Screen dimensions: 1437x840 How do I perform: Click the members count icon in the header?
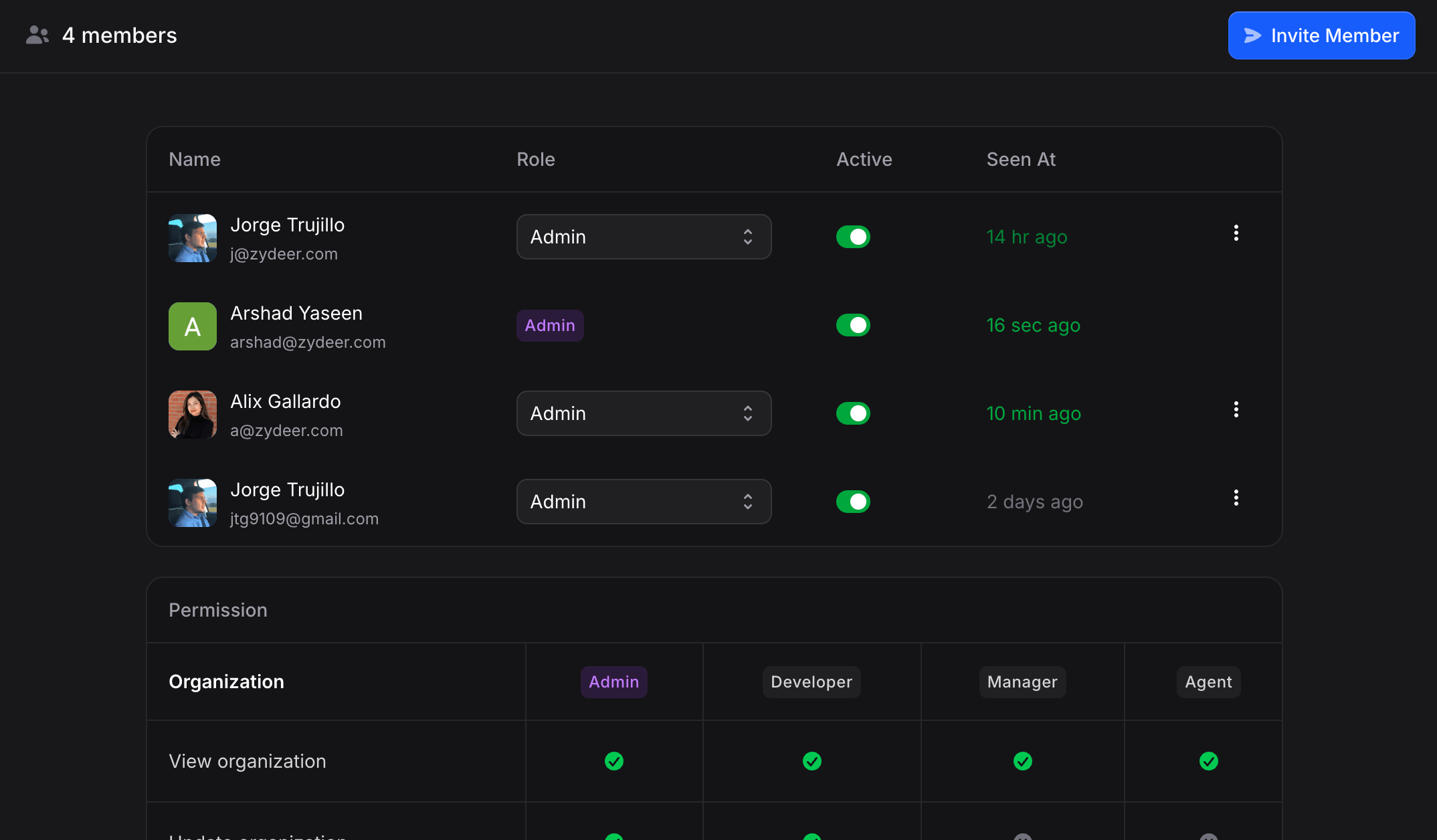[x=37, y=35]
